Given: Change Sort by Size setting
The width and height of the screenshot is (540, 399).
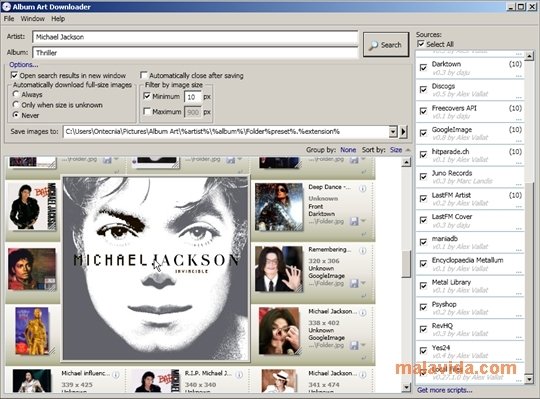Looking at the screenshot, I should tap(396, 150).
